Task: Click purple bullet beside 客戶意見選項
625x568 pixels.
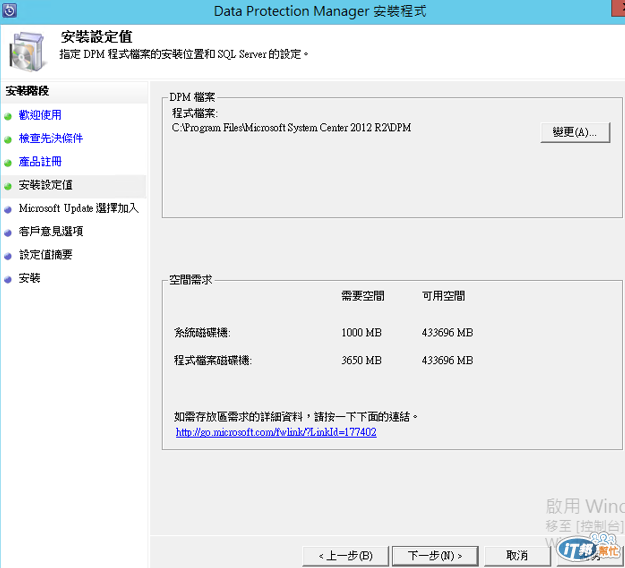Action: pos(8,233)
